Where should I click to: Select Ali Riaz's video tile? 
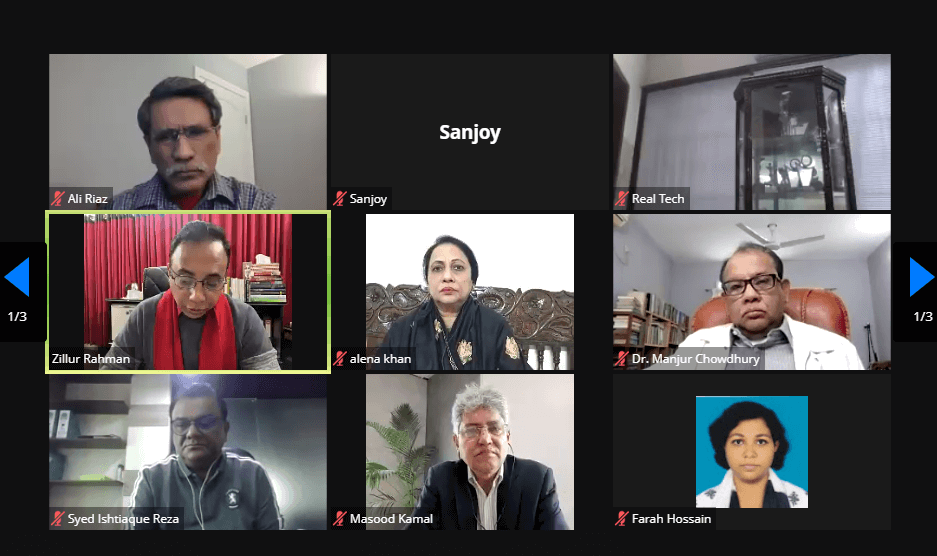188,132
